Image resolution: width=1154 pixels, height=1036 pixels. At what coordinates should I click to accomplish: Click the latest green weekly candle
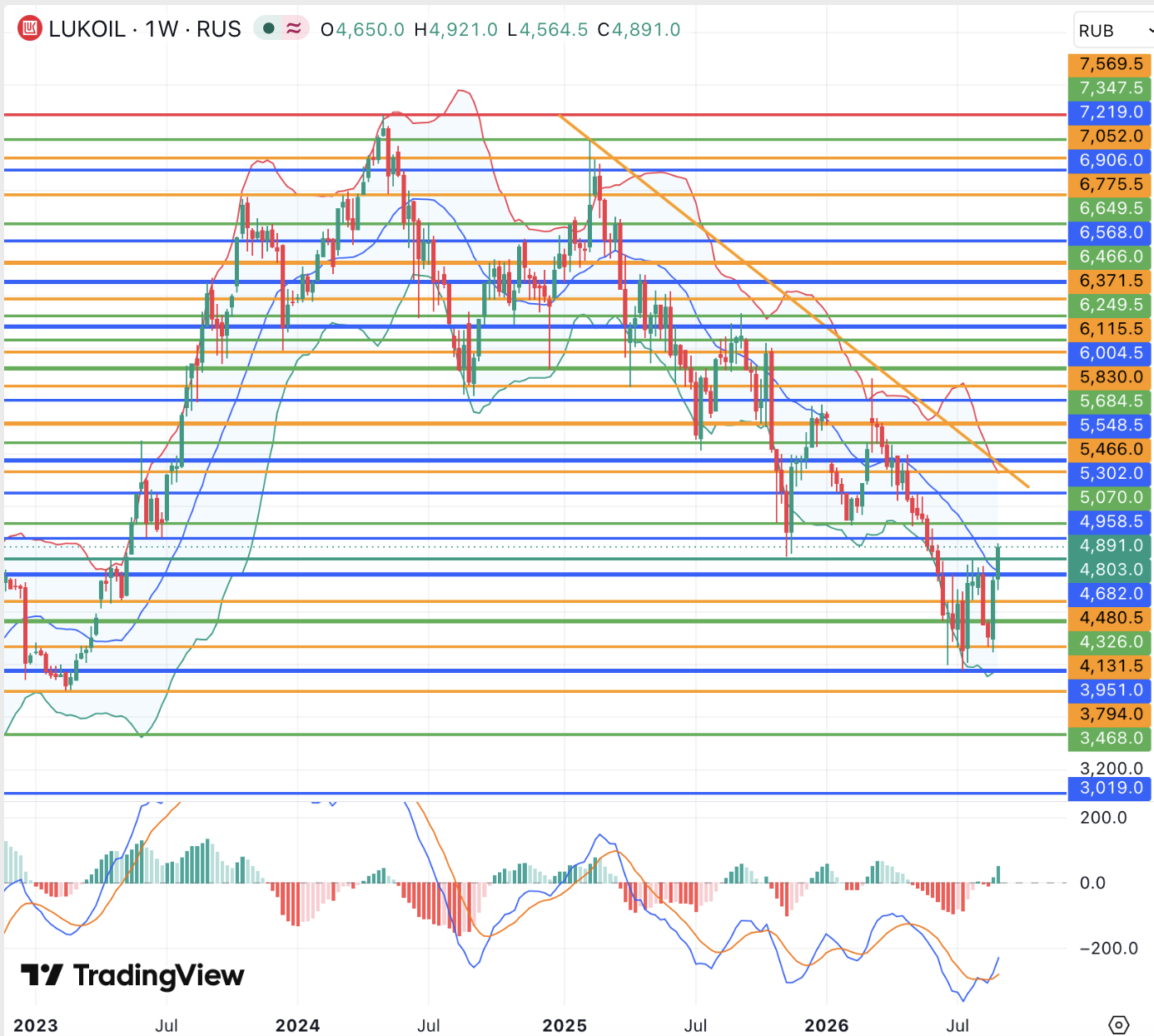[998, 562]
